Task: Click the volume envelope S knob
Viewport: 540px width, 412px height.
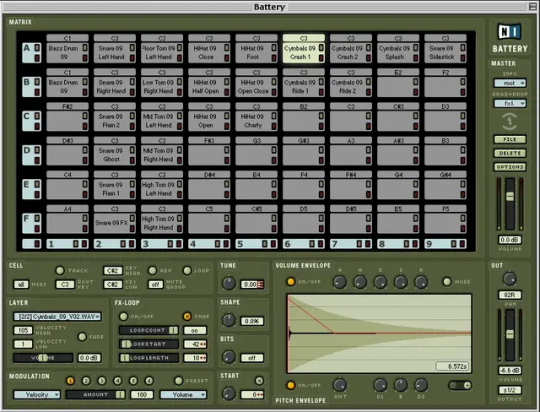Action: pos(401,282)
